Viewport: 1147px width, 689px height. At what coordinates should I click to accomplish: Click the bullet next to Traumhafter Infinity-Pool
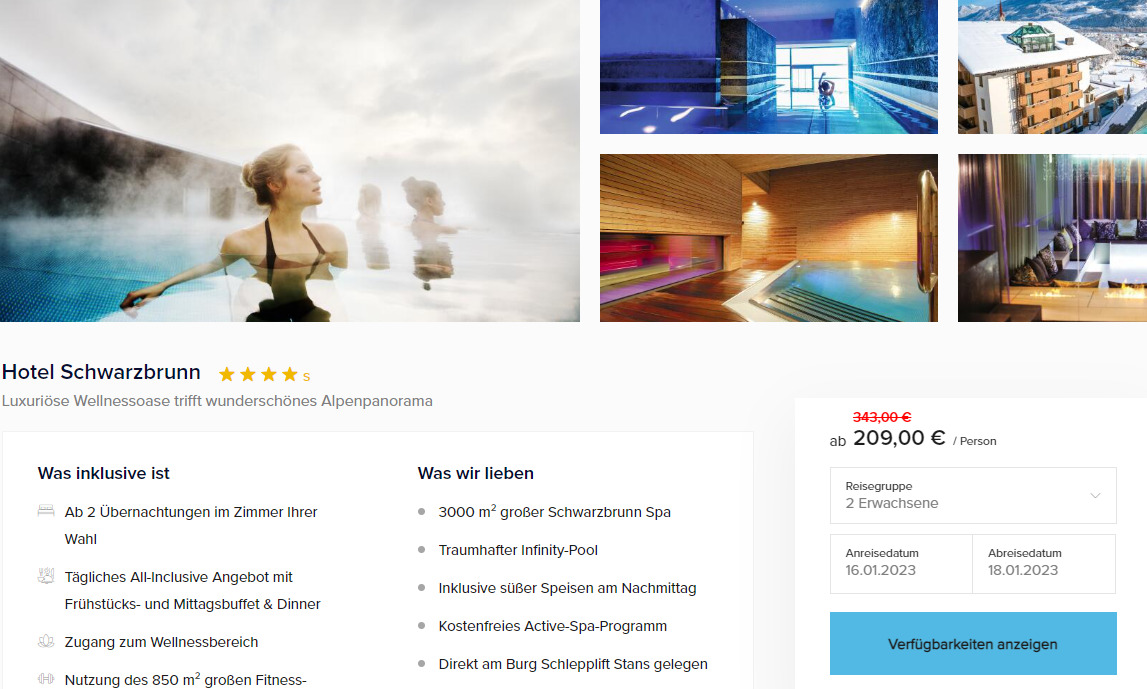[x=421, y=549]
